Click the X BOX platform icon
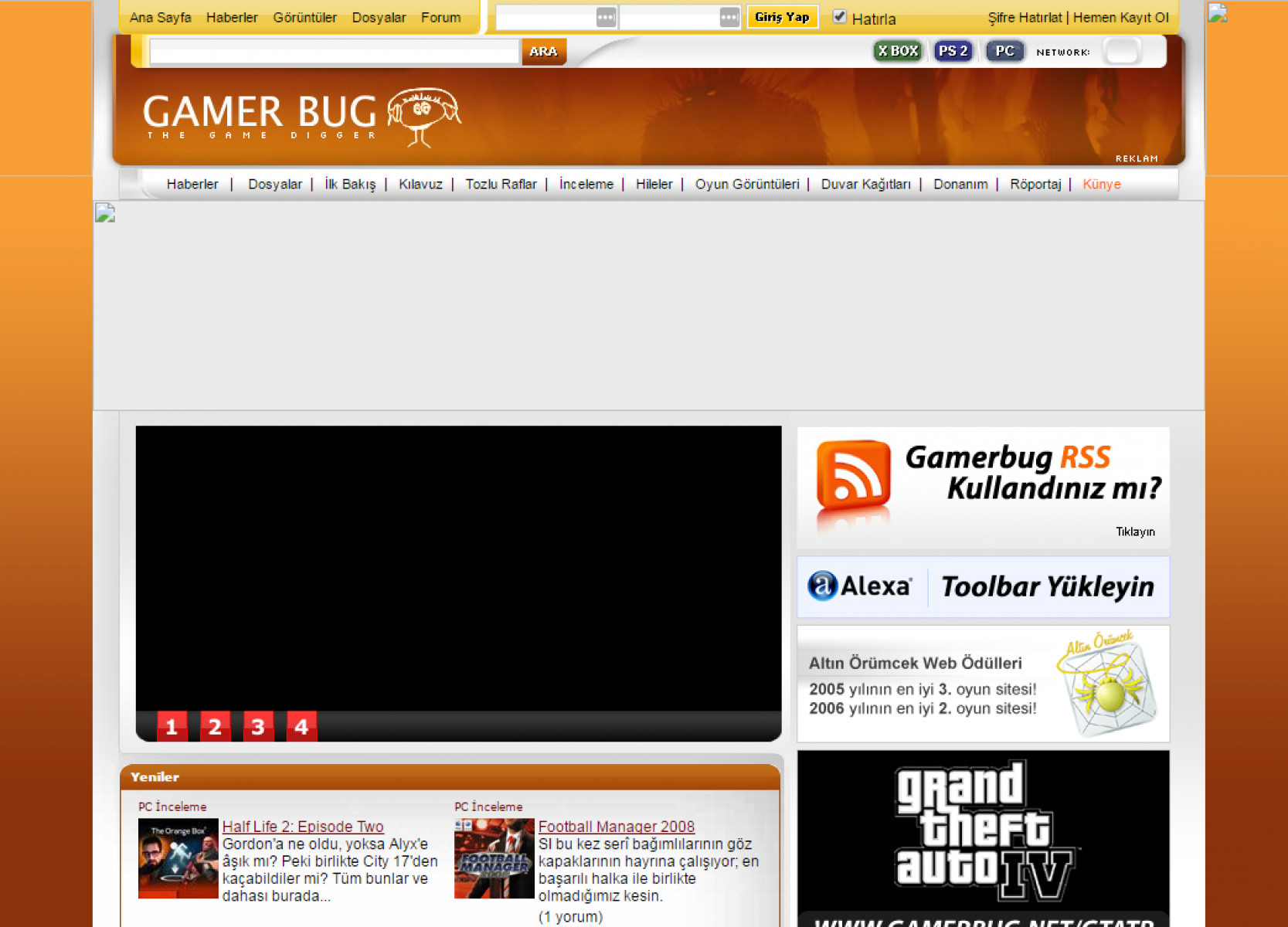The image size is (1288, 927). tap(897, 51)
